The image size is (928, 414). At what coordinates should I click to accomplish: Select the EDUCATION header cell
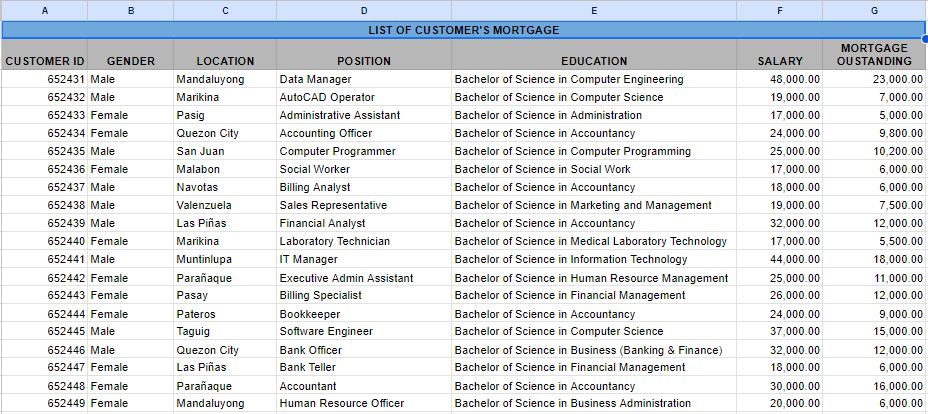pyautogui.click(x=594, y=54)
